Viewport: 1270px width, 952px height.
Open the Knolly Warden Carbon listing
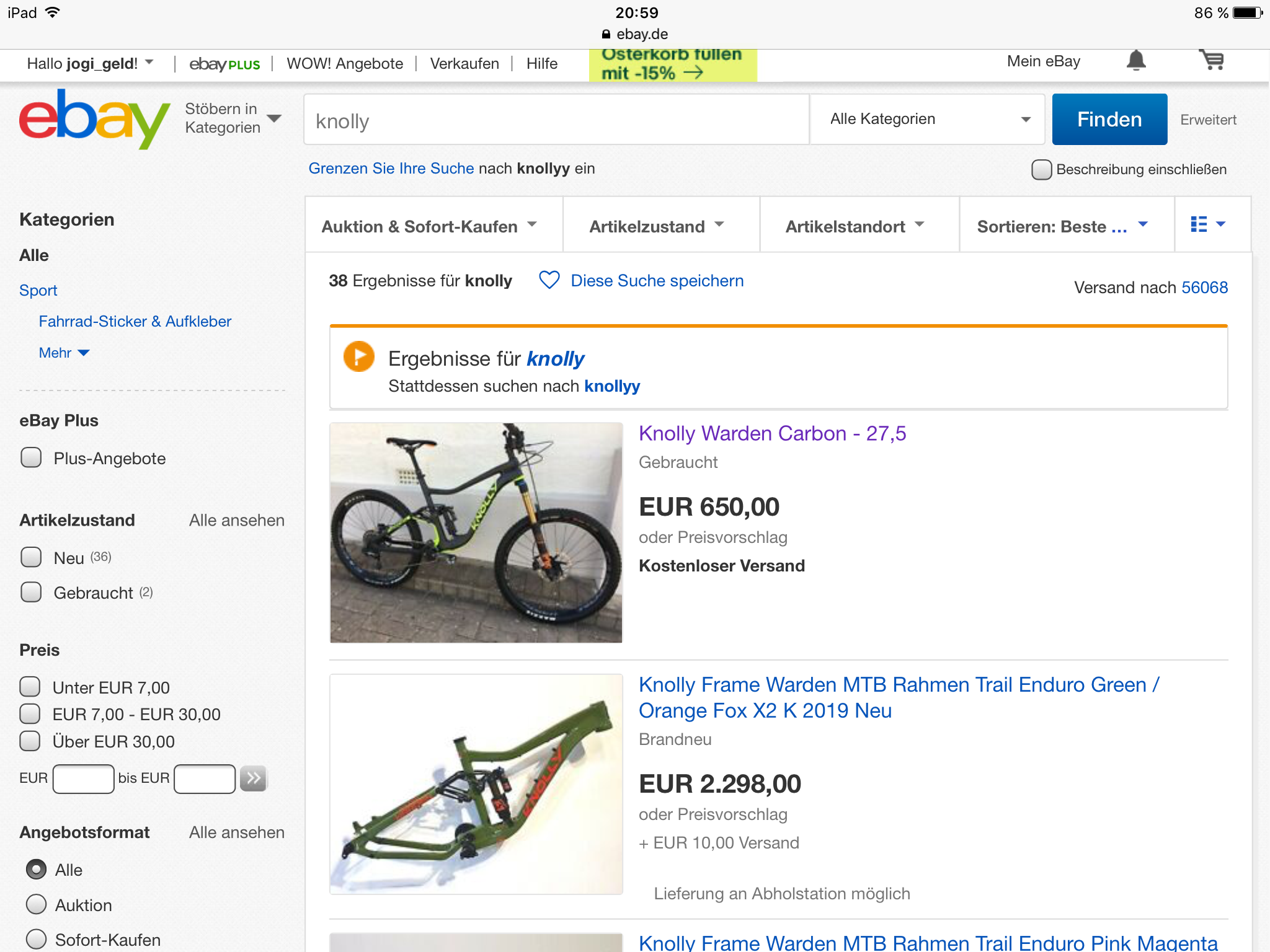pos(772,433)
